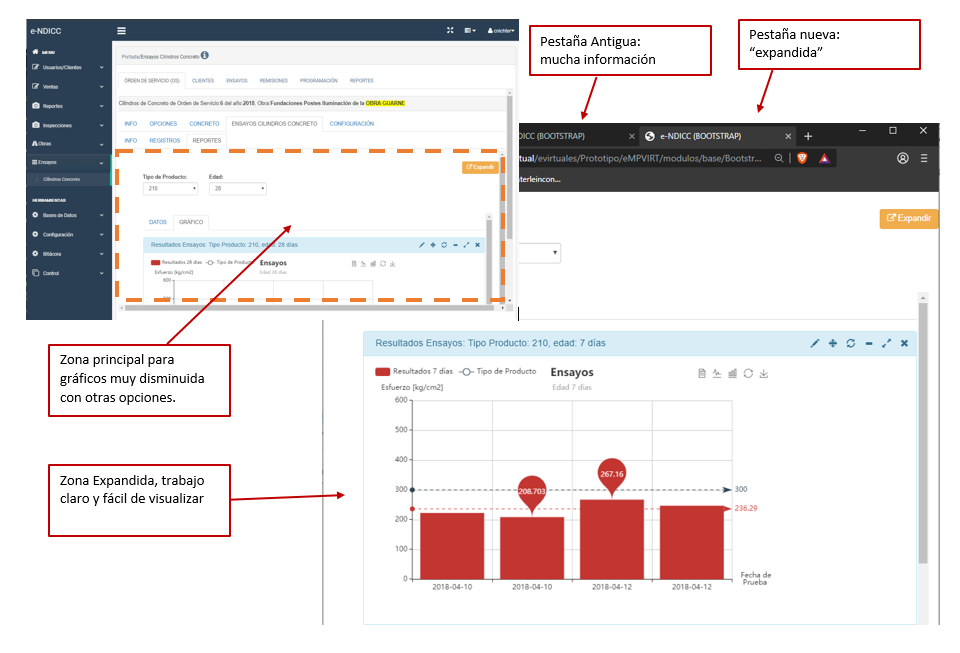Select the CONFIGURACIÓN tab
Viewport: 960px width, 653px height.
351,124
